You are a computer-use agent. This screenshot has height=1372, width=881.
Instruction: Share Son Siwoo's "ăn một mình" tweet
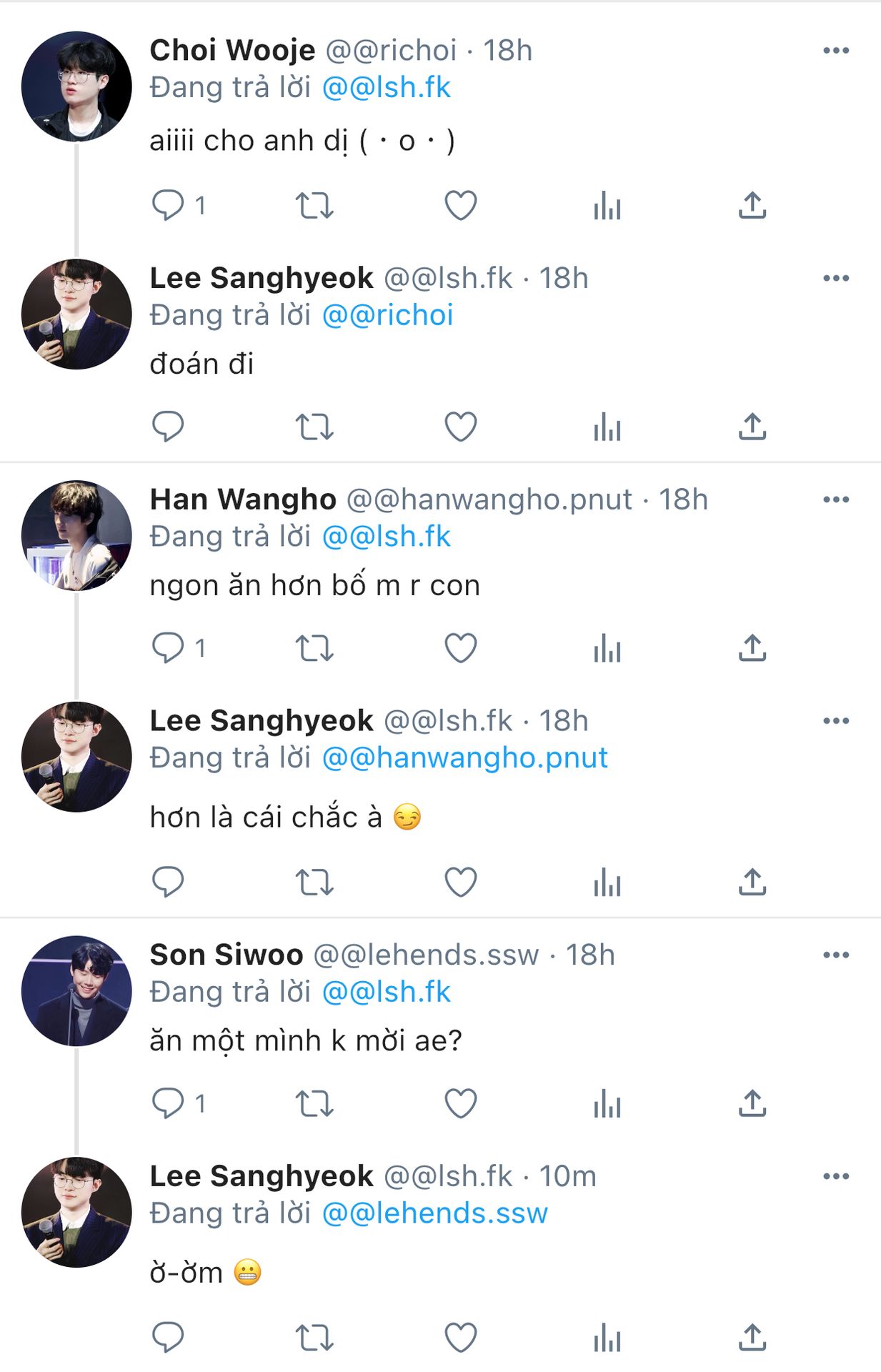pos(752,1103)
